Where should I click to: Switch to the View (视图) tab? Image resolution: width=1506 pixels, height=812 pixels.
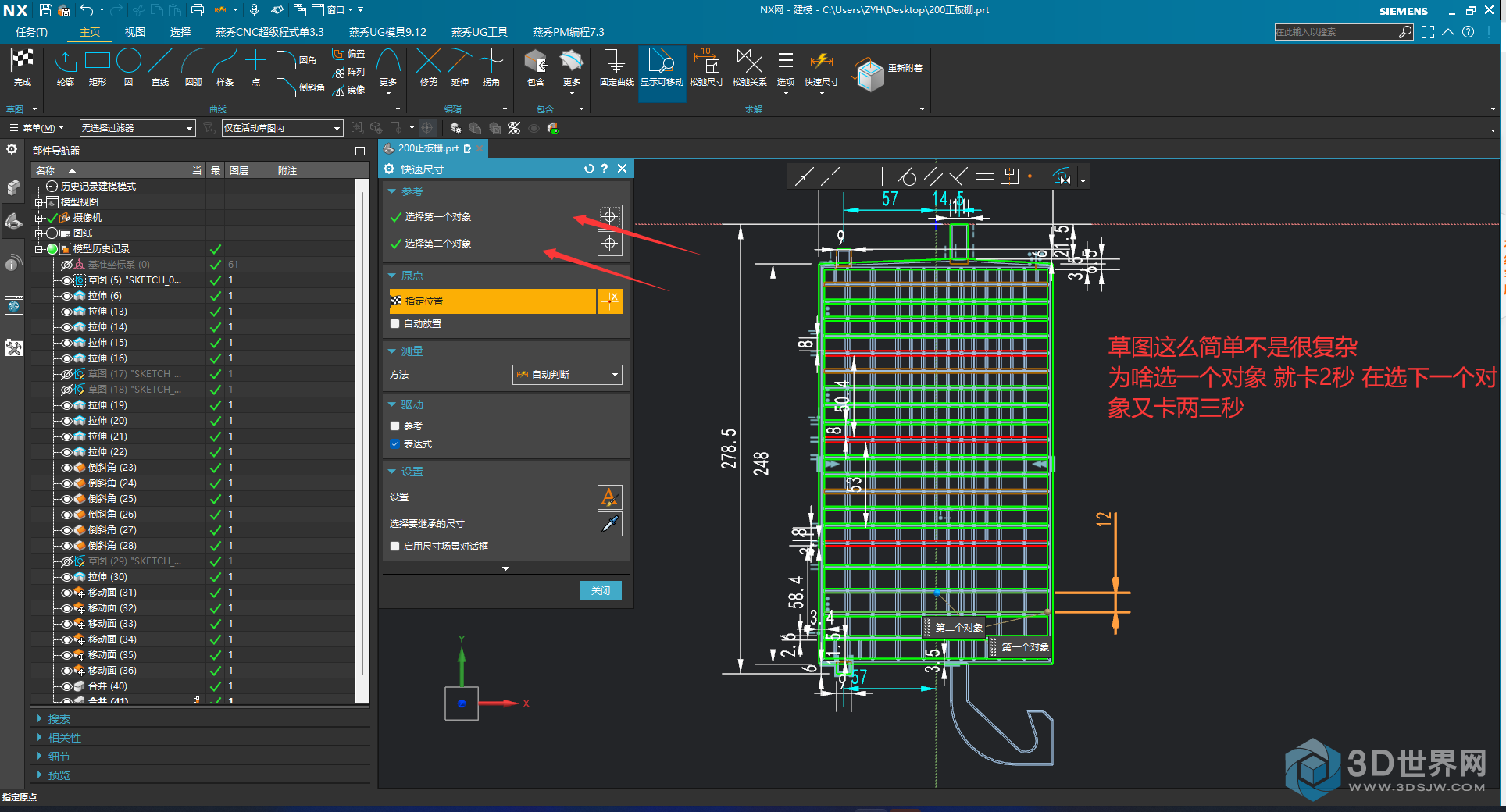tap(135, 32)
